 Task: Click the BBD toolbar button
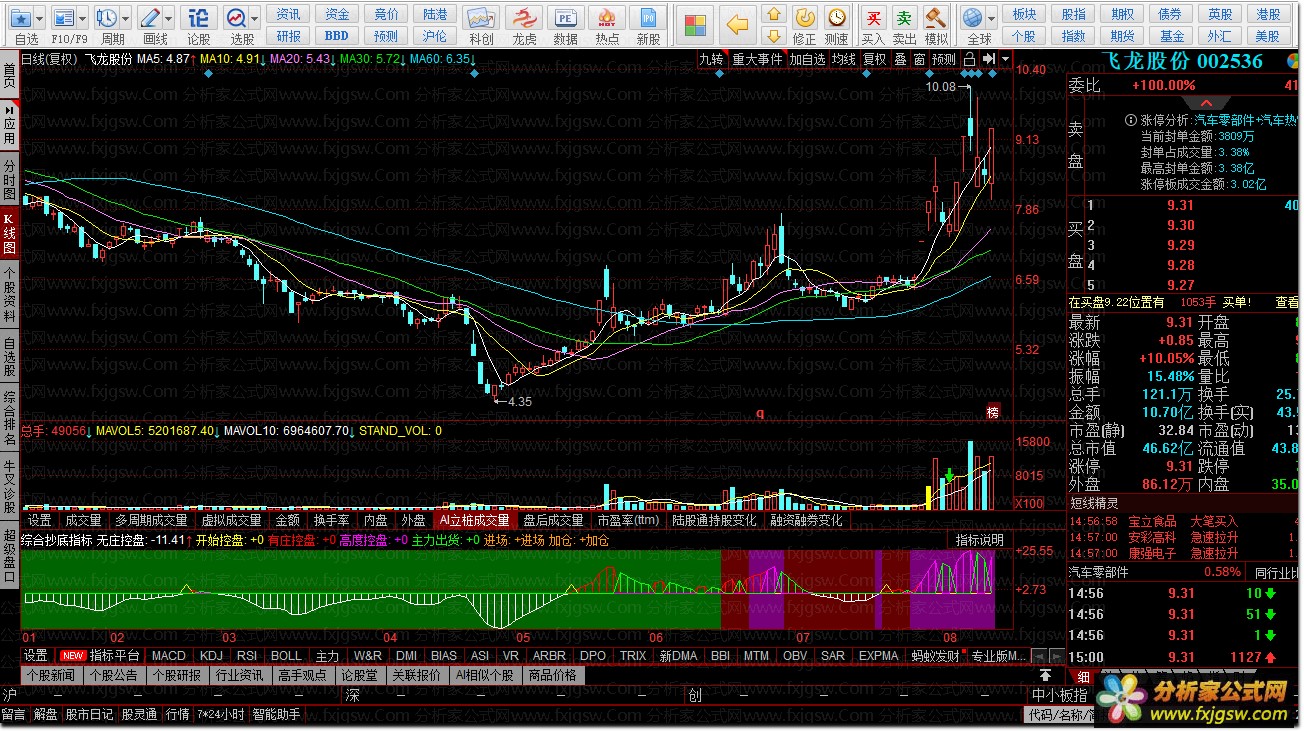pos(337,36)
